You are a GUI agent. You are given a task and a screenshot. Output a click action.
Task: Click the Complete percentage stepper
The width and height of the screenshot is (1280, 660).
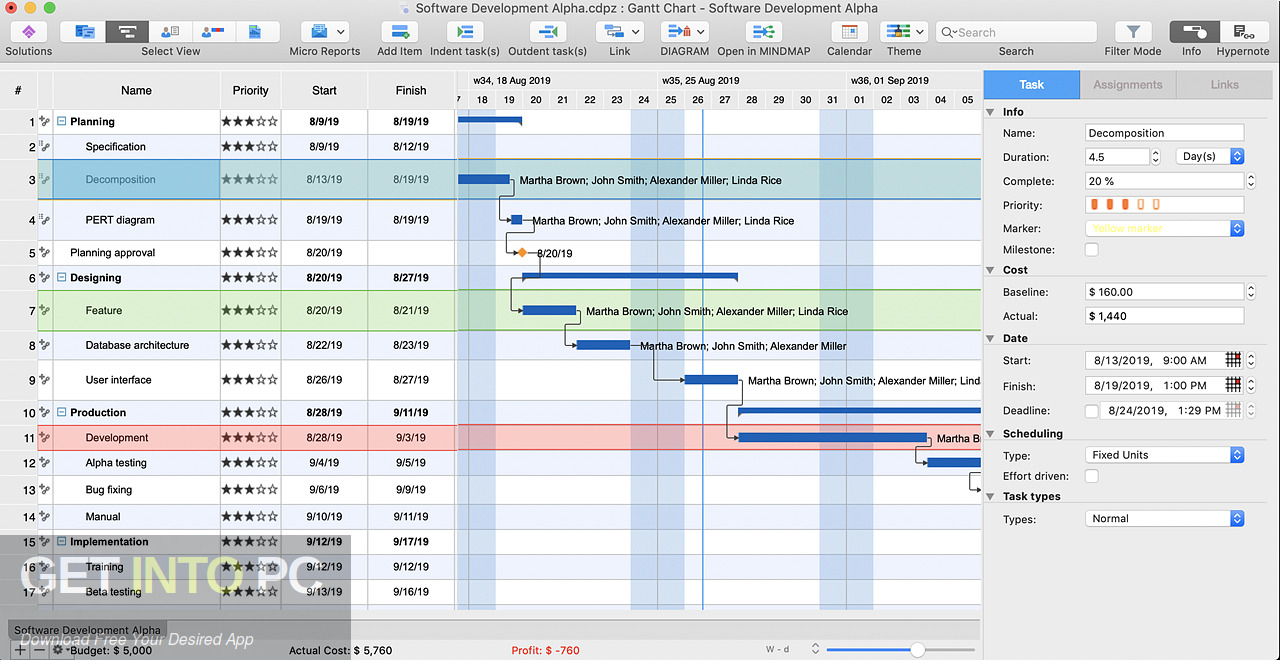tap(1251, 181)
